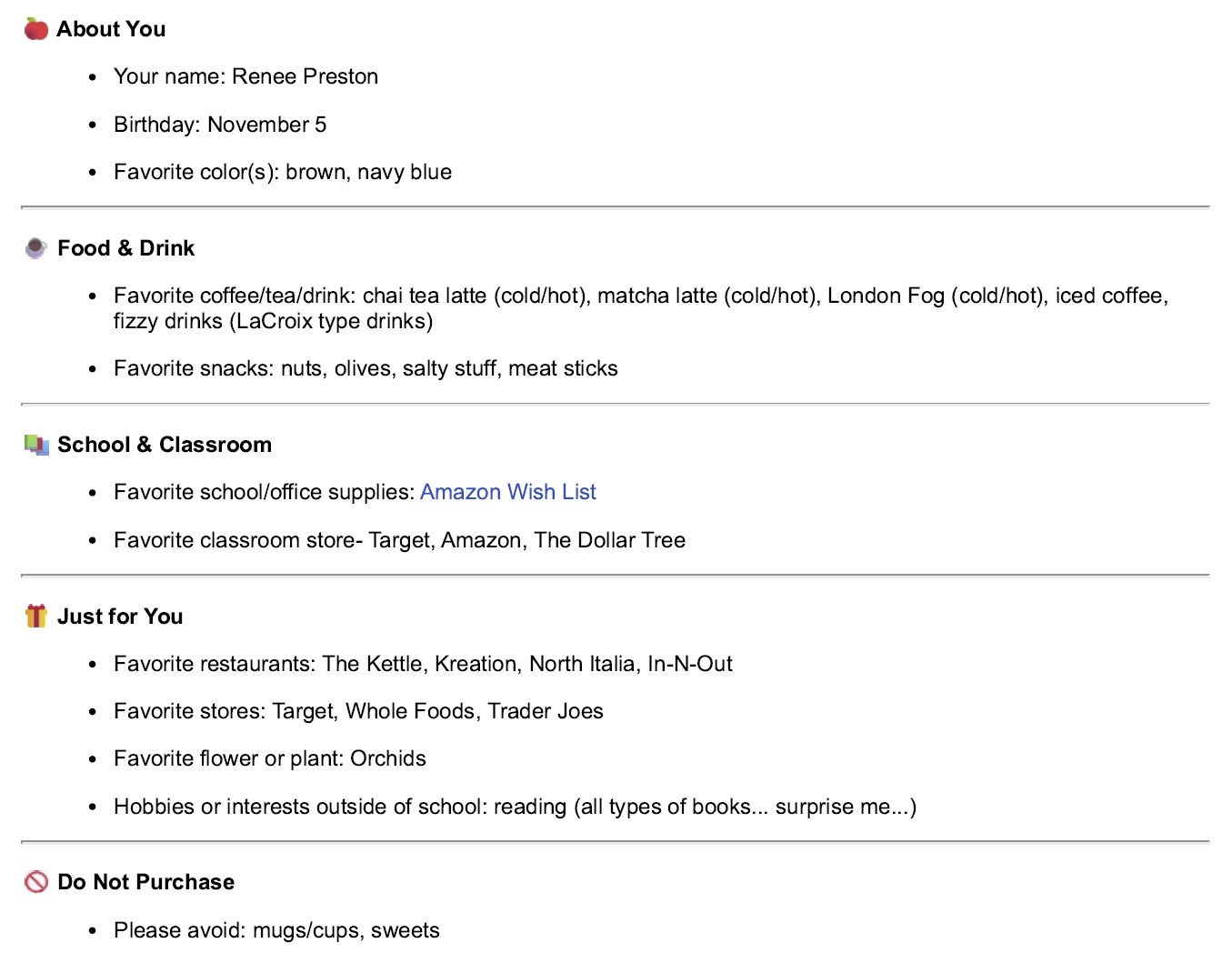Click the Favorite restaurants line

[423, 664]
